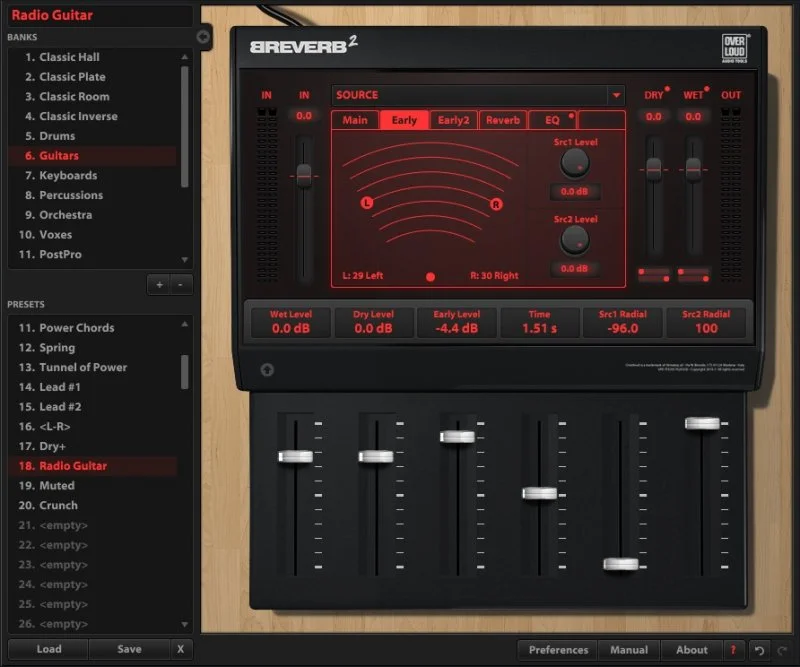Viewport: 800px width, 667px height.
Task: Click the IN value field 0.0
Action: point(304,116)
